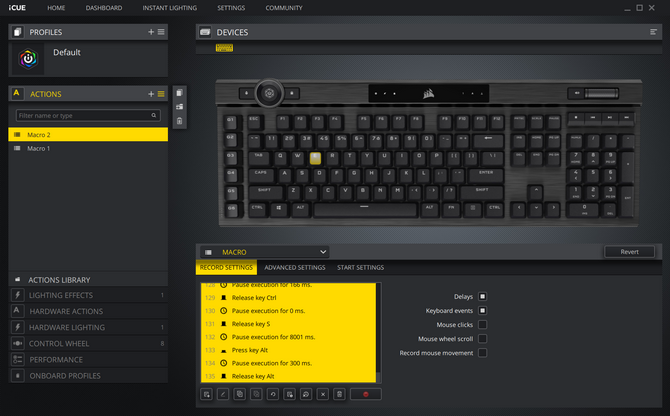Click the Revert button
670x416 pixels.
pos(629,252)
